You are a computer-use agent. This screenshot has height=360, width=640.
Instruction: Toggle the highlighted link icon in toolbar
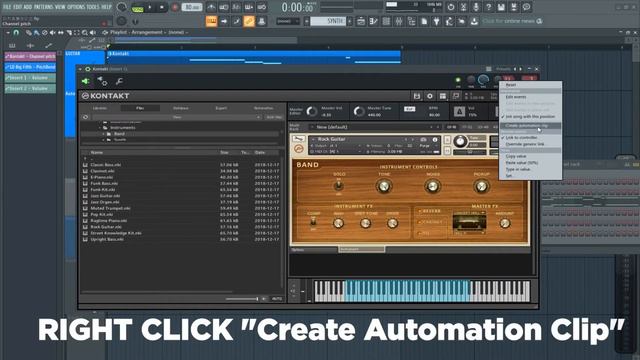(249, 21)
